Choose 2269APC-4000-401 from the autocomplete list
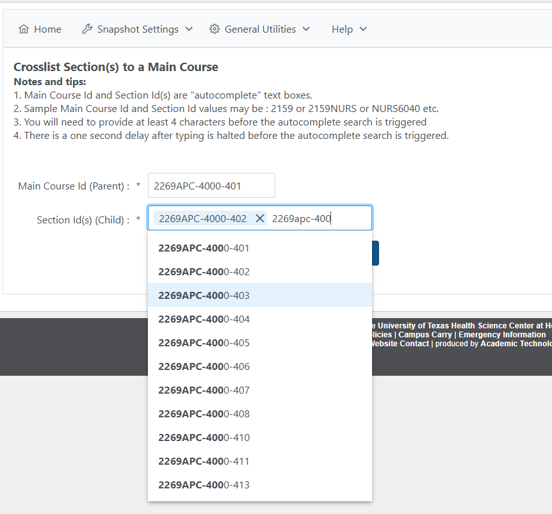The width and height of the screenshot is (552, 514). click(x=260, y=248)
